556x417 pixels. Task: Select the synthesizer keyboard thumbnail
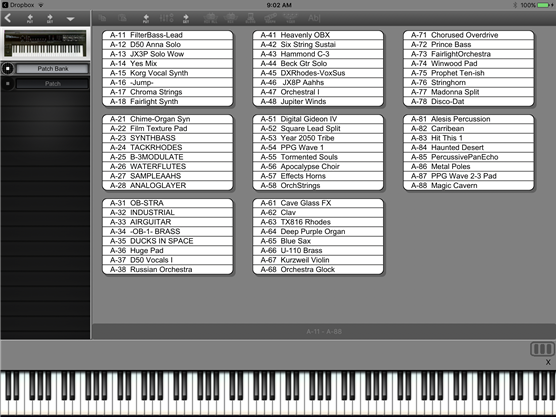coord(45,43)
